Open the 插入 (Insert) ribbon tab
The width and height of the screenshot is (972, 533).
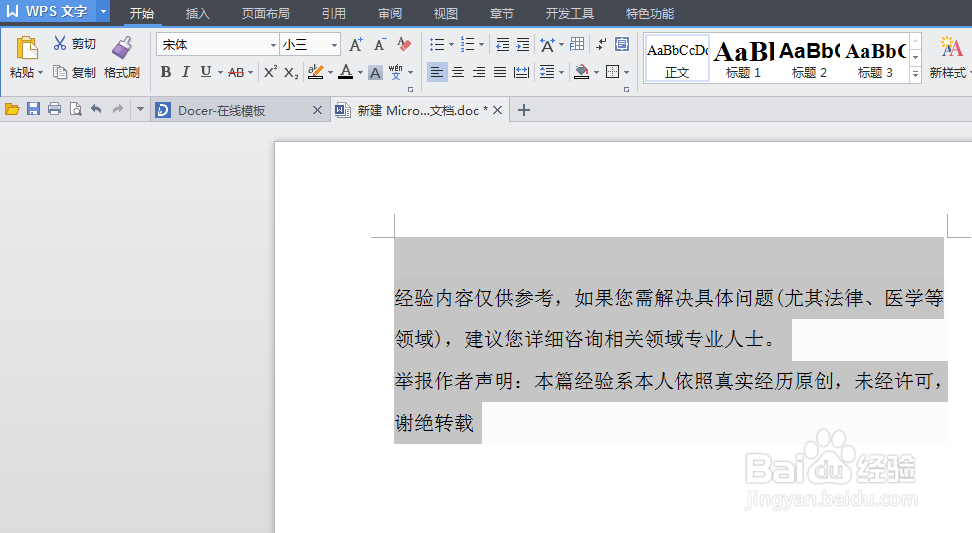point(198,14)
